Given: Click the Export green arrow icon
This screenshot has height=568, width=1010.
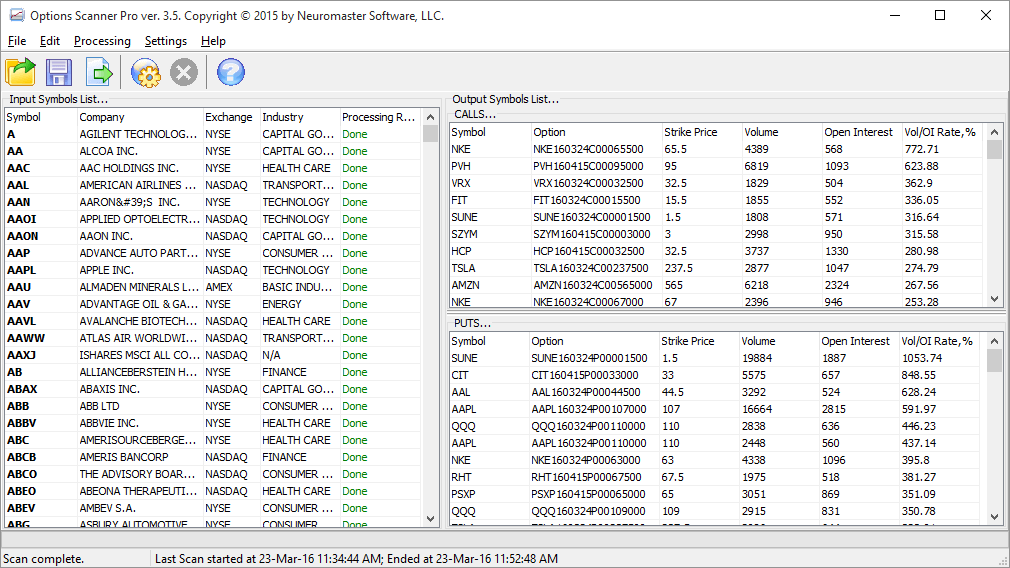Looking at the screenshot, I should click(99, 72).
